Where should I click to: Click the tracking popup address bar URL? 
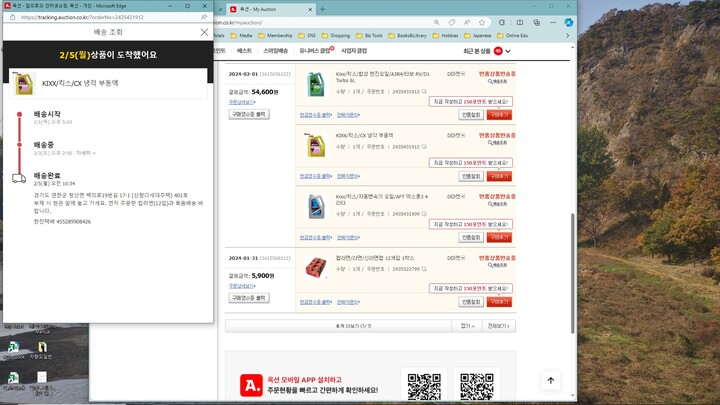[x=82, y=17]
